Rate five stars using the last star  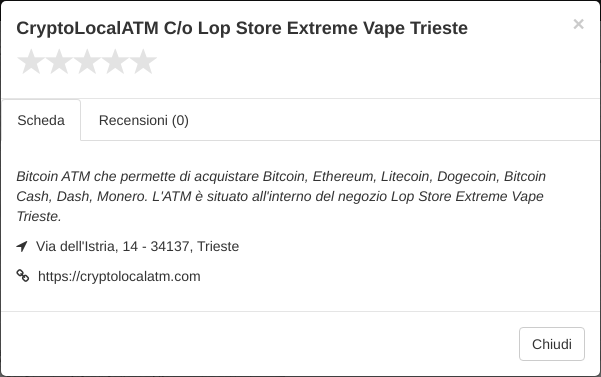pyautogui.click(x=143, y=61)
